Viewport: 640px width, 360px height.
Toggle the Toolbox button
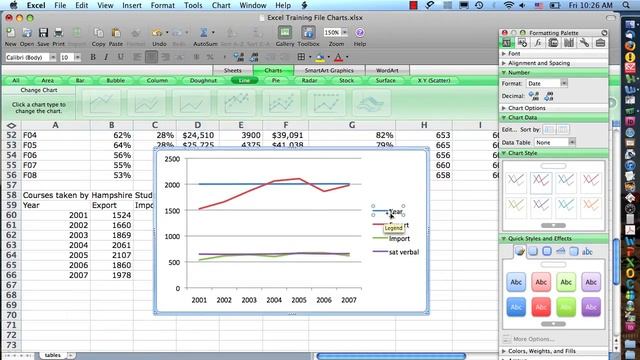[x=308, y=33]
